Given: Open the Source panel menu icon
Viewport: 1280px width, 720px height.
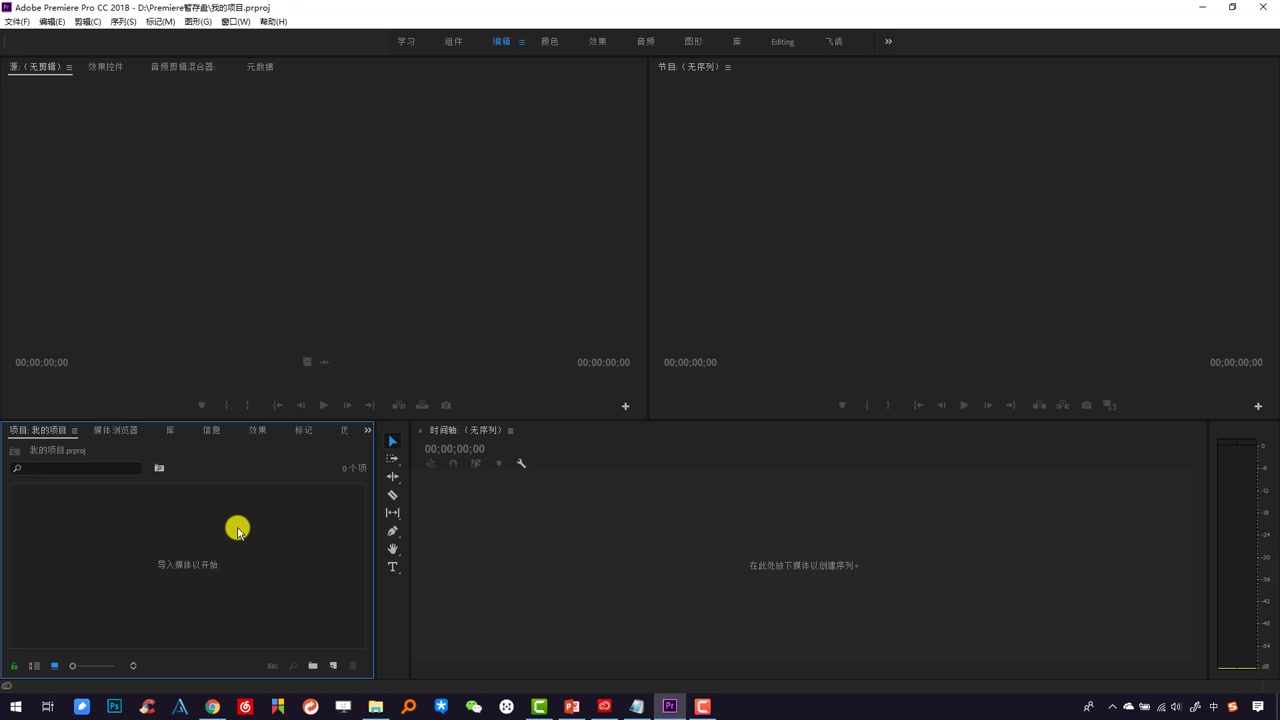Looking at the screenshot, I should [68, 67].
